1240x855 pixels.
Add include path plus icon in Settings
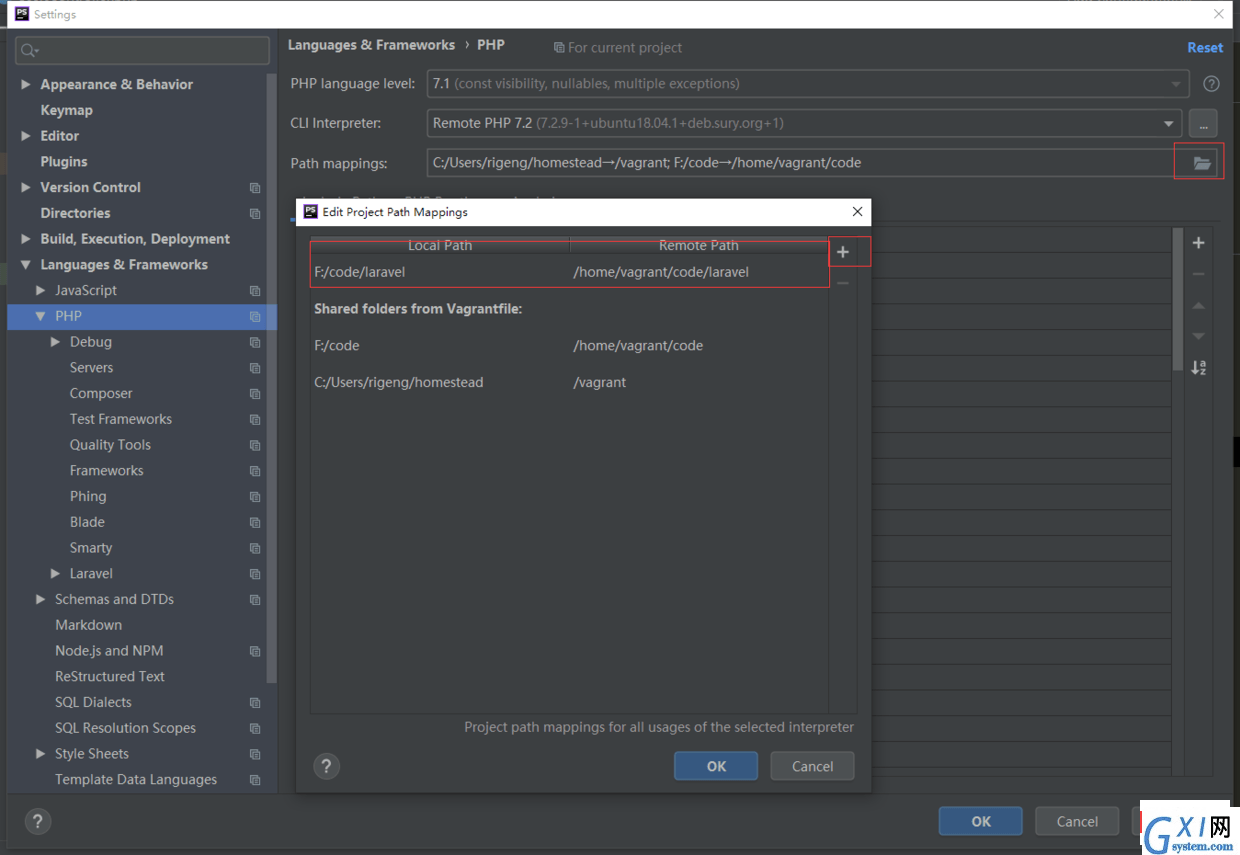click(1198, 243)
